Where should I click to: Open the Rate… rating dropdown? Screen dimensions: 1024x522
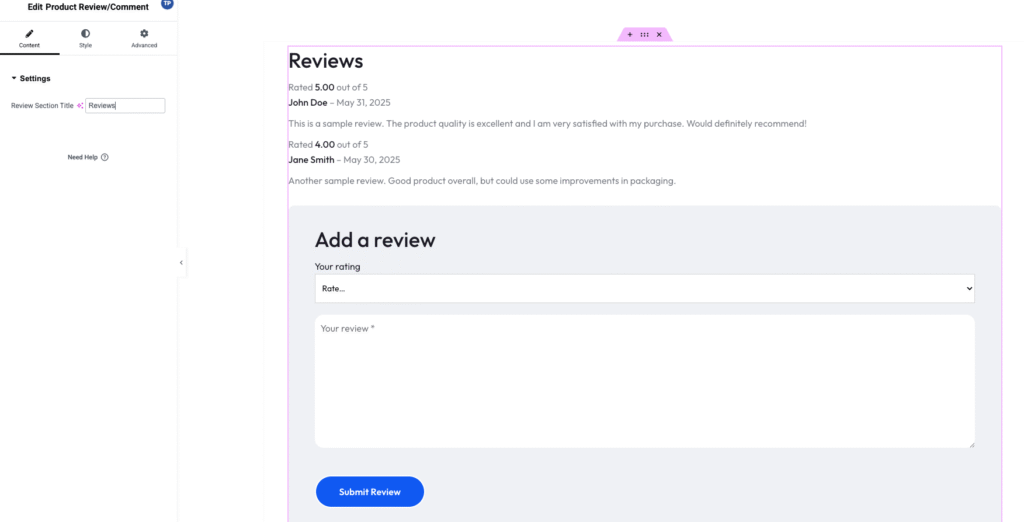point(645,288)
